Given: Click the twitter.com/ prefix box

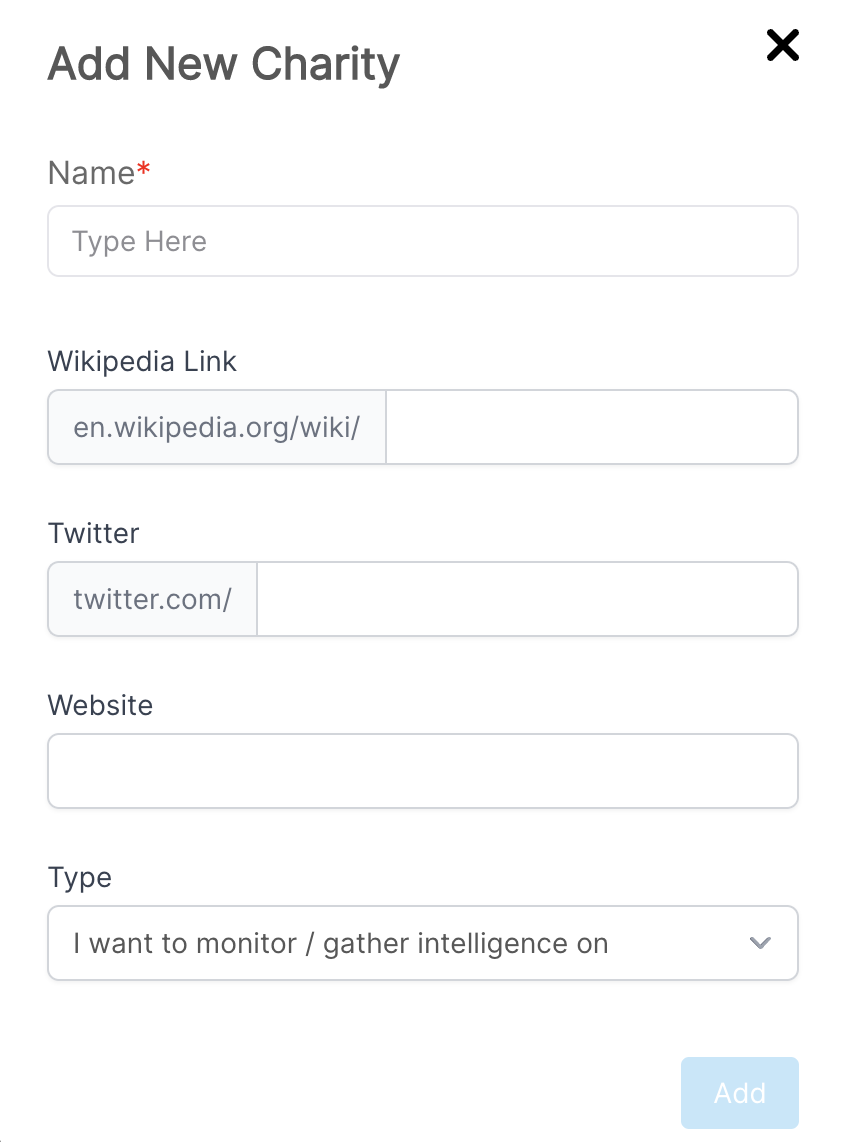Looking at the screenshot, I should 153,599.
